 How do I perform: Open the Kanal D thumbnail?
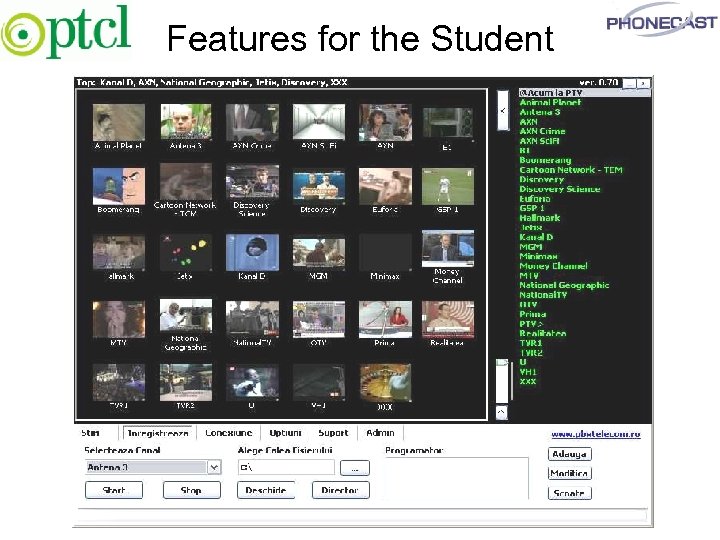coord(252,253)
